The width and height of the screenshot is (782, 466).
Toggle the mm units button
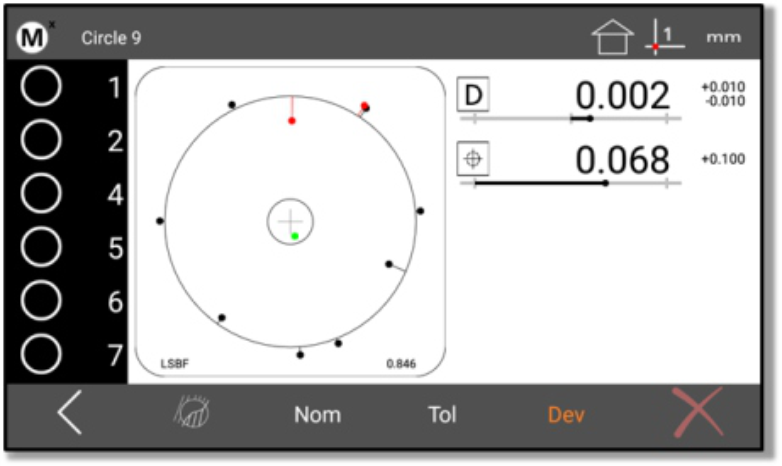coord(724,38)
